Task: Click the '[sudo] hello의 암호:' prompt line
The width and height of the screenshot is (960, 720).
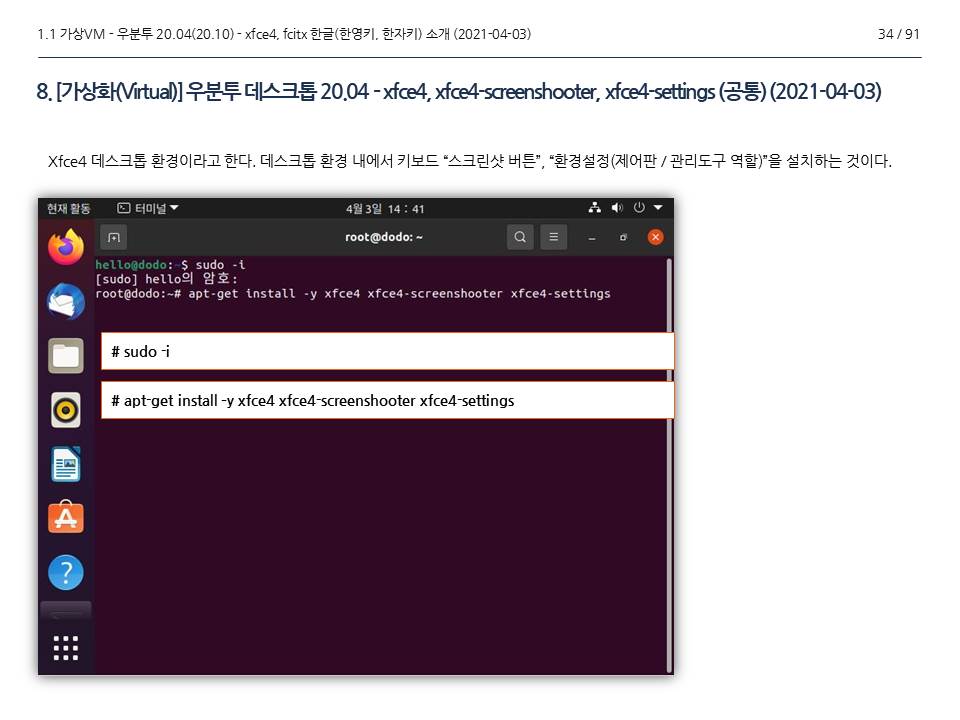Action: click(x=167, y=279)
